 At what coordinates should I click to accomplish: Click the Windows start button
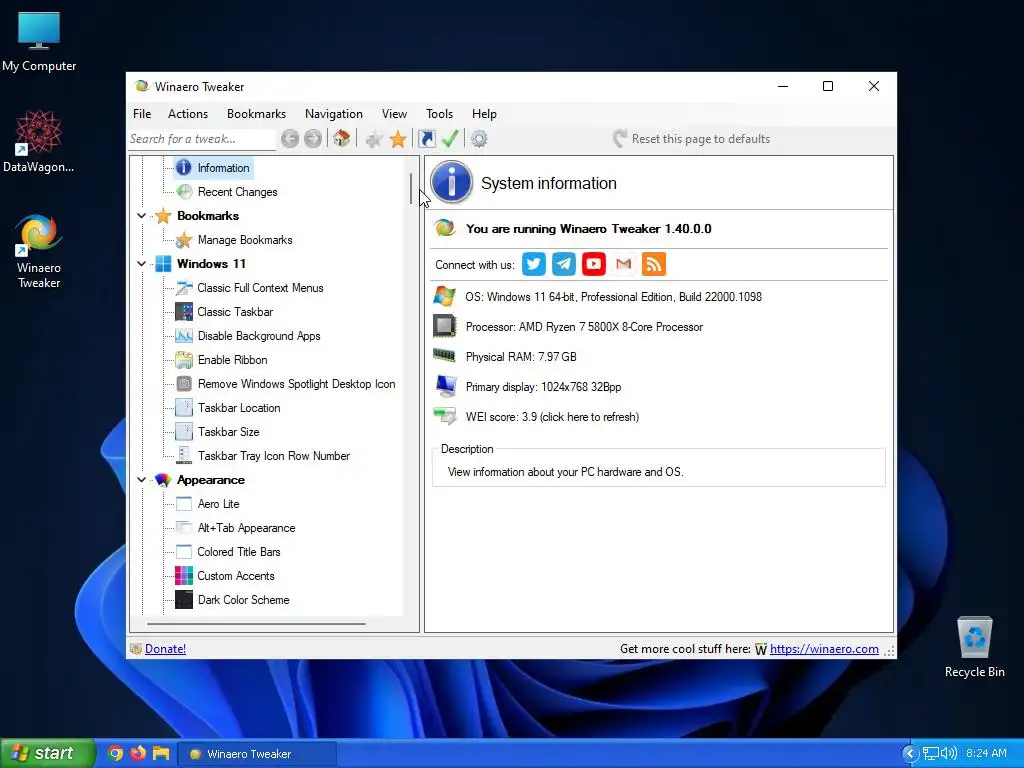[48, 753]
